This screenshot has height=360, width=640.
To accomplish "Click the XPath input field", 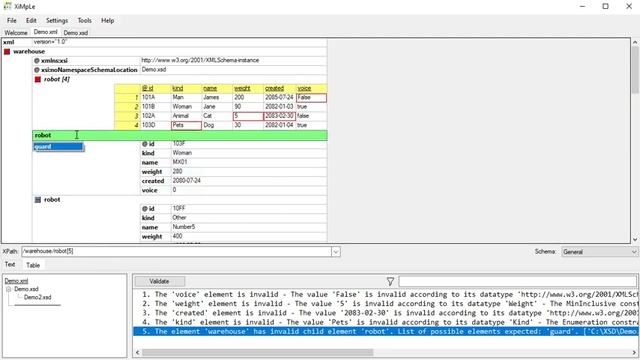I will tap(176, 251).
